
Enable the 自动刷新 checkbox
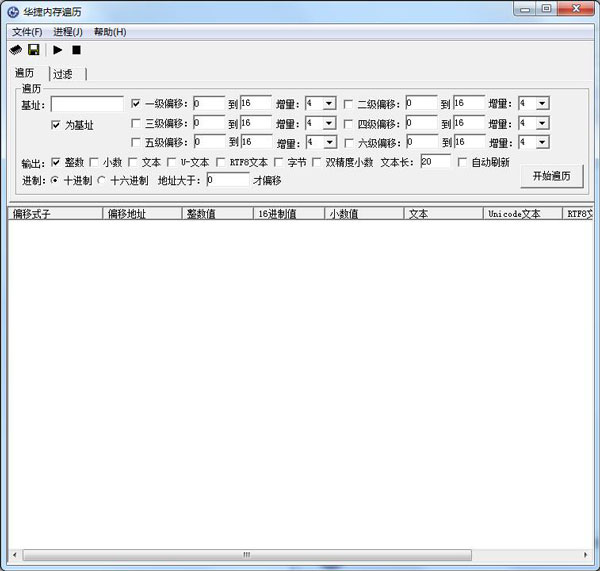tap(462, 162)
